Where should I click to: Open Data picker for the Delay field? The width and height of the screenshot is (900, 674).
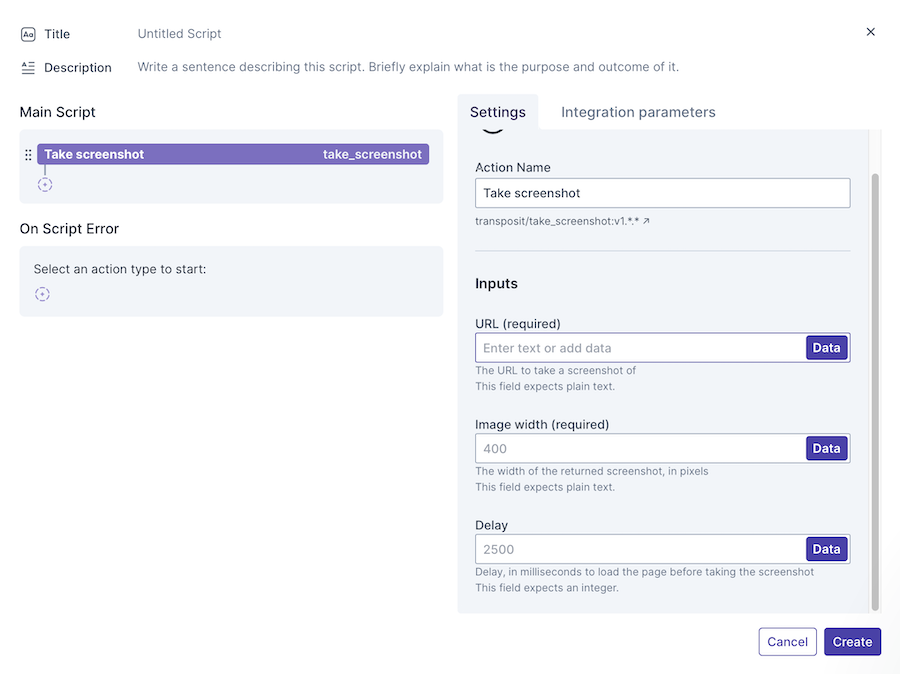coord(826,549)
